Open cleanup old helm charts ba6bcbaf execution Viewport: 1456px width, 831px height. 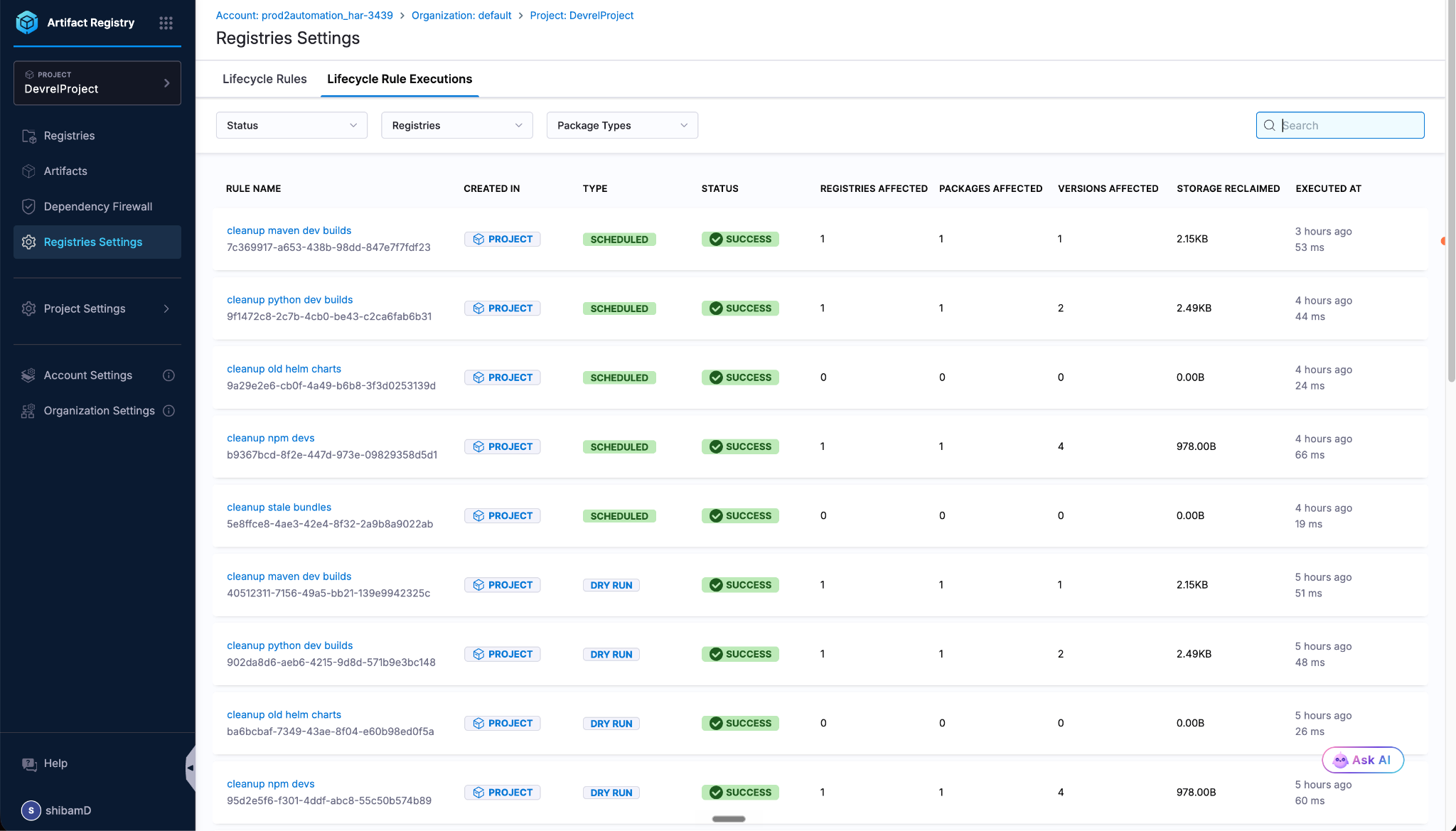tap(284, 715)
